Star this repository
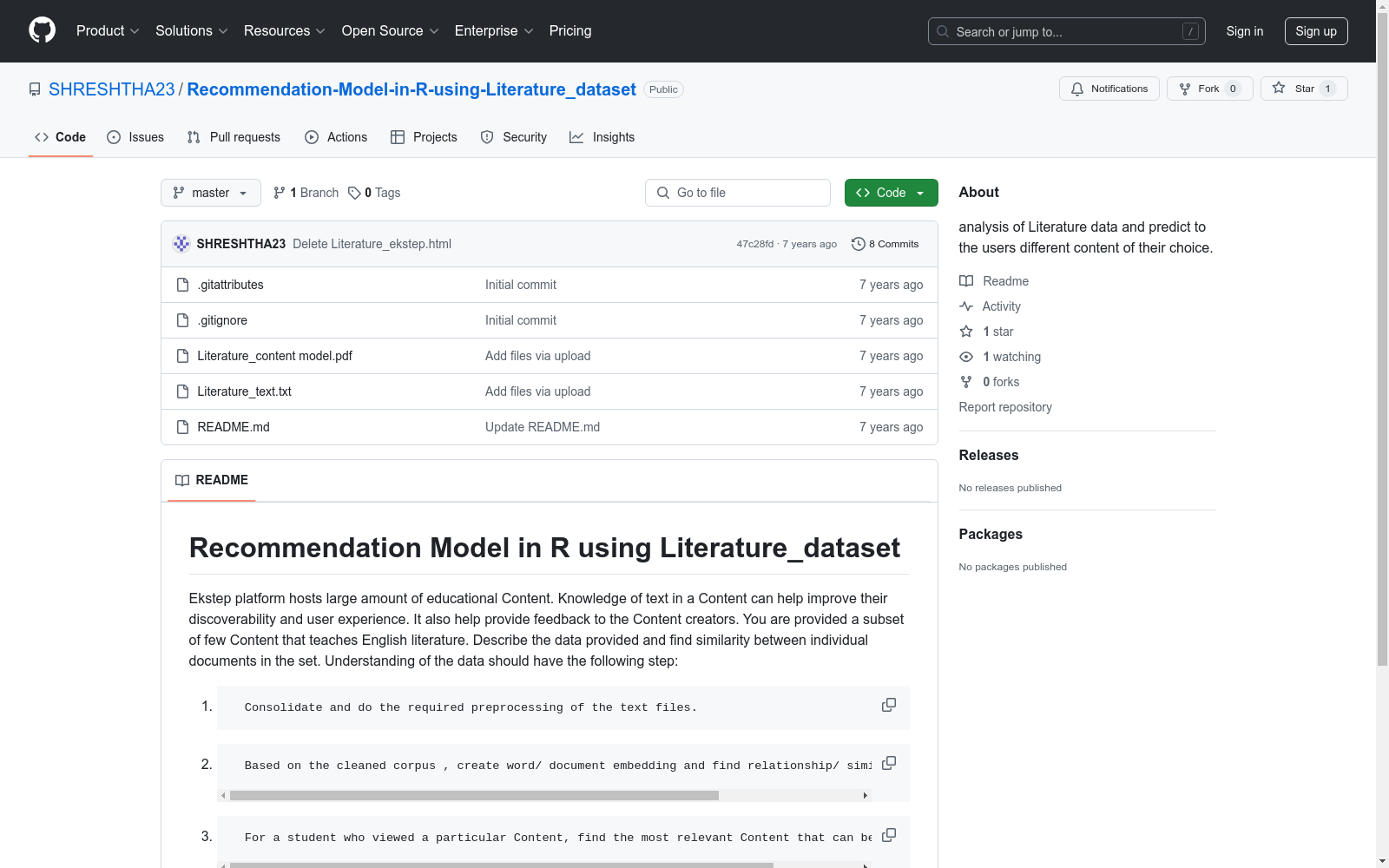 tap(1303, 89)
